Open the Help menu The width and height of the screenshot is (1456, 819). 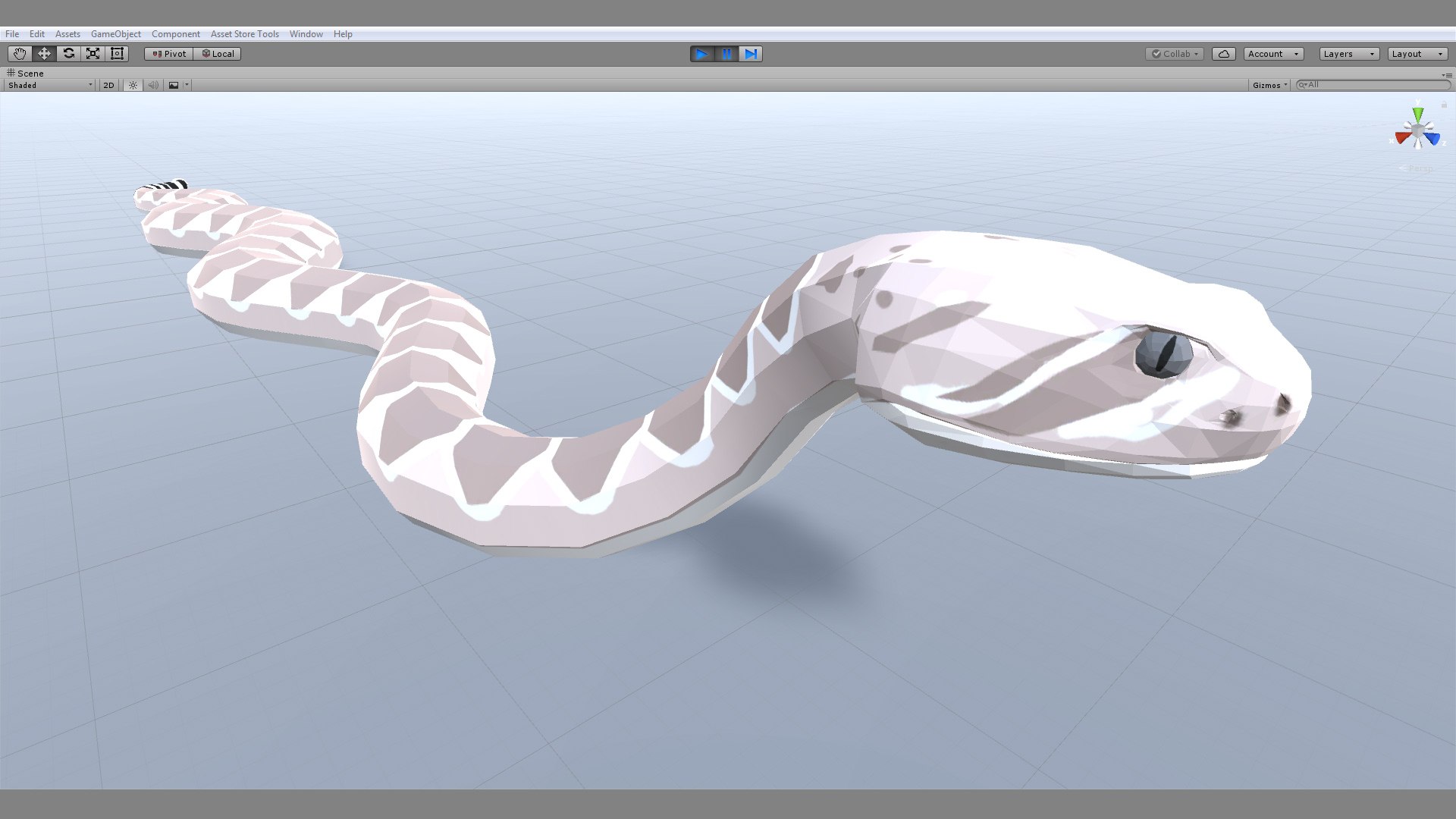pyautogui.click(x=343, y=34)
